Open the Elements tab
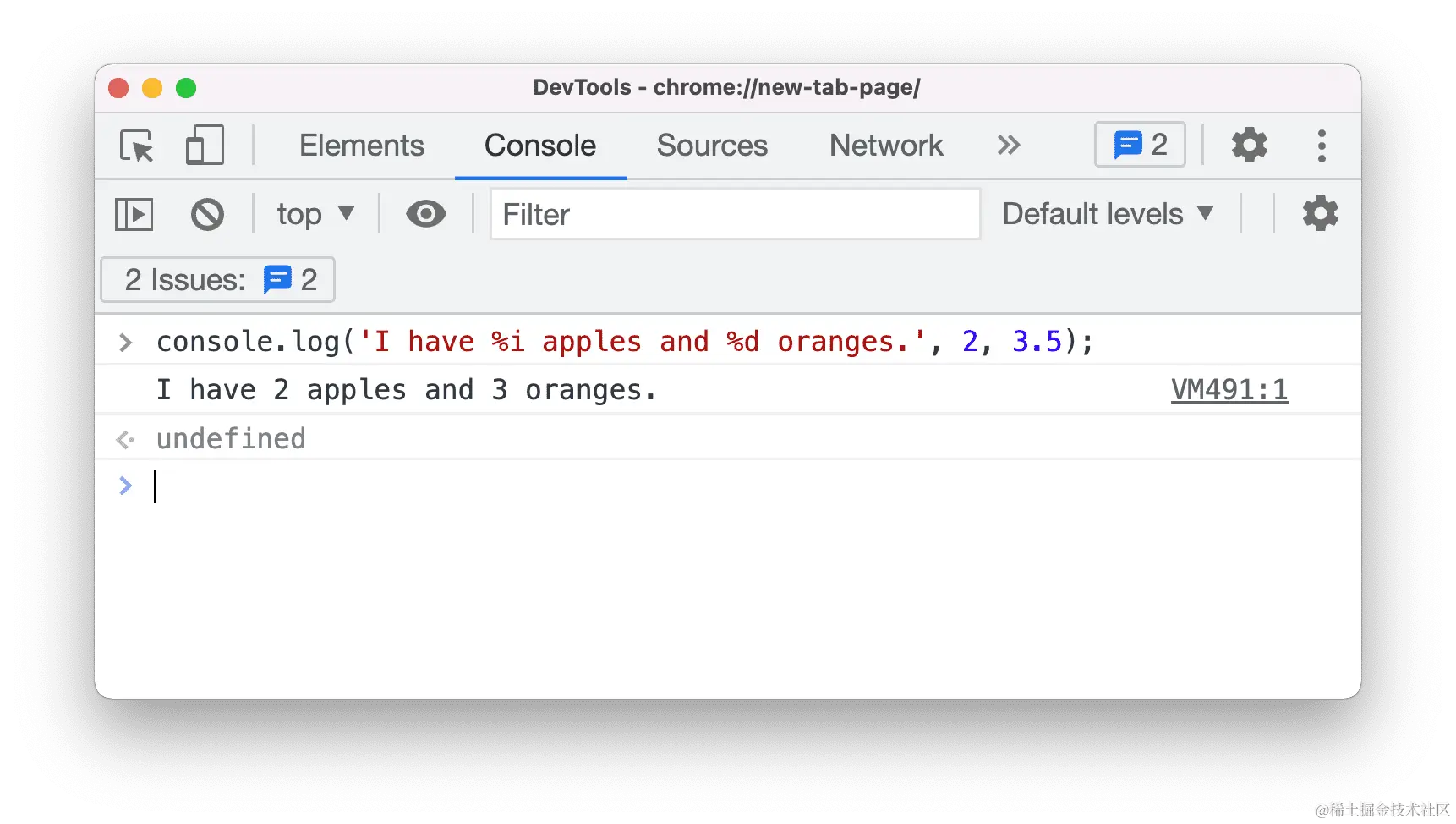Viewport: 1456px width, 824px height. click(362, 146)
